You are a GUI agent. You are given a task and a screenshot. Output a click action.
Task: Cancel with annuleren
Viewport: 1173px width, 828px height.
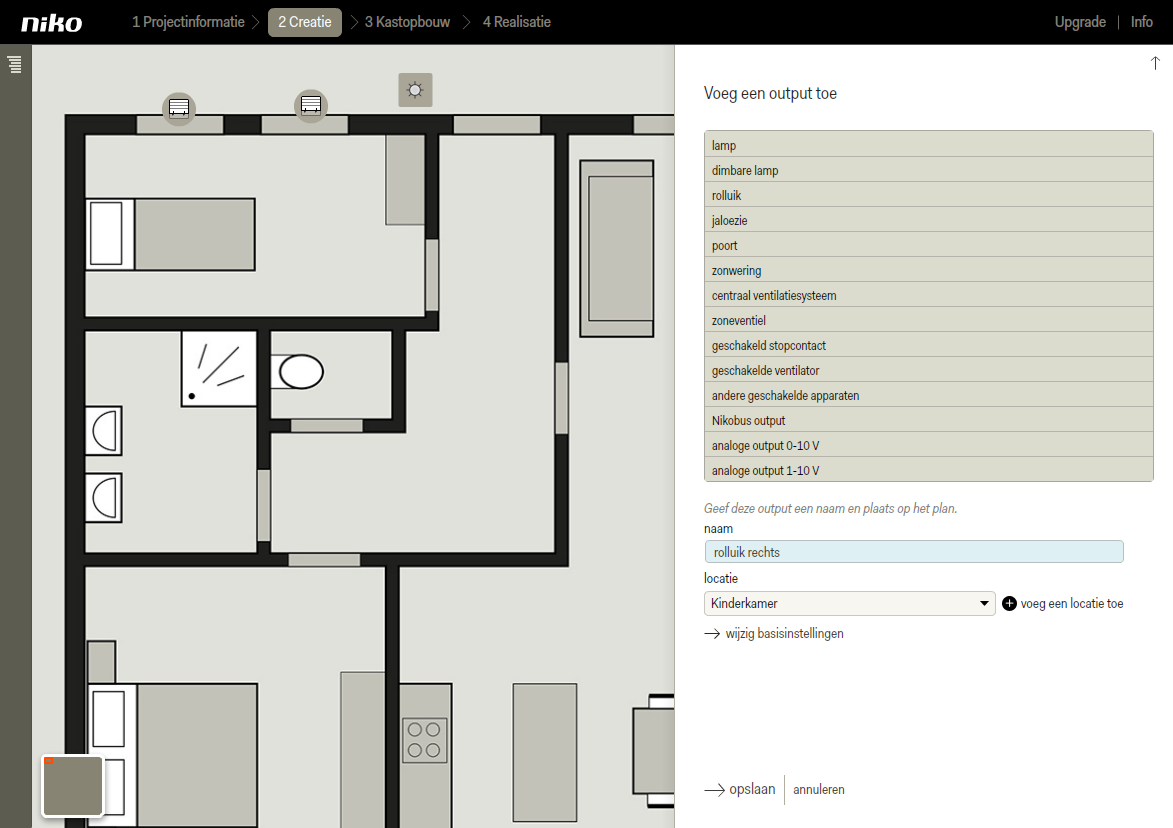click(818, 789)
